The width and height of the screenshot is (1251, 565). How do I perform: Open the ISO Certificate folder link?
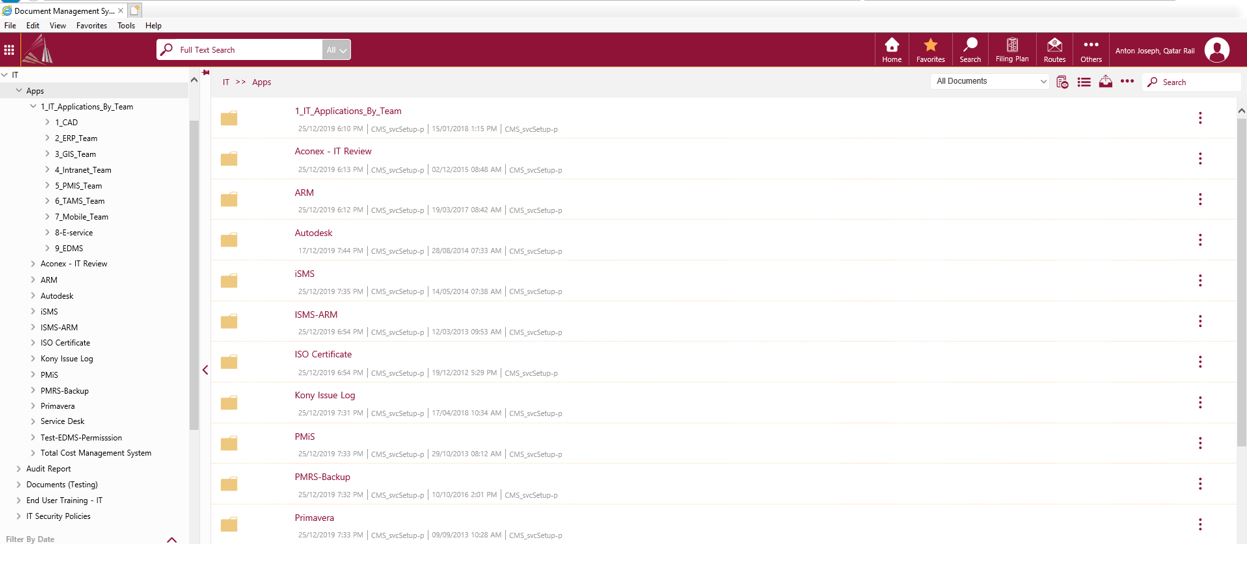coord(323,354)
